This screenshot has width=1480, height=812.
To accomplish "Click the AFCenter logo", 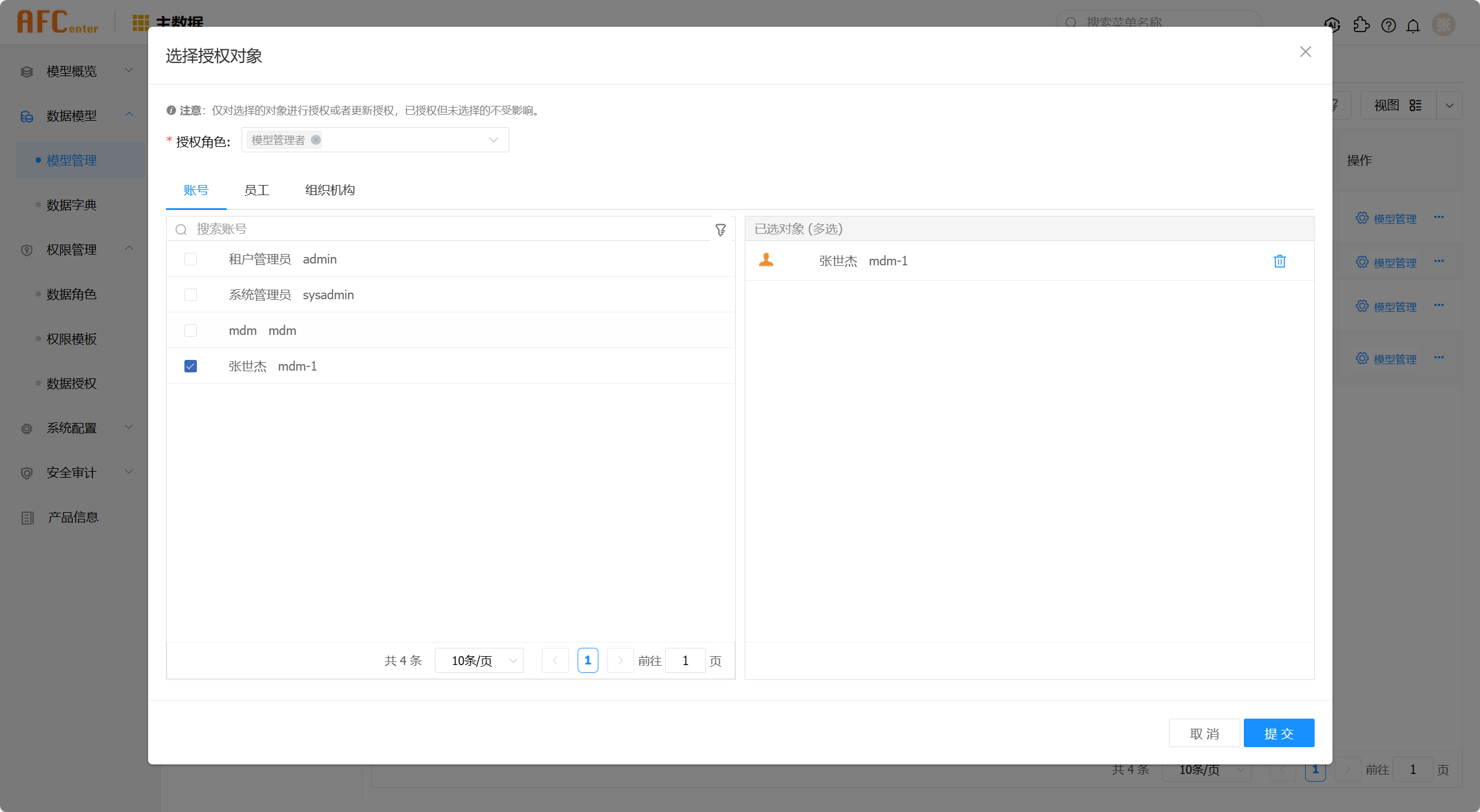I will [58, 22].
